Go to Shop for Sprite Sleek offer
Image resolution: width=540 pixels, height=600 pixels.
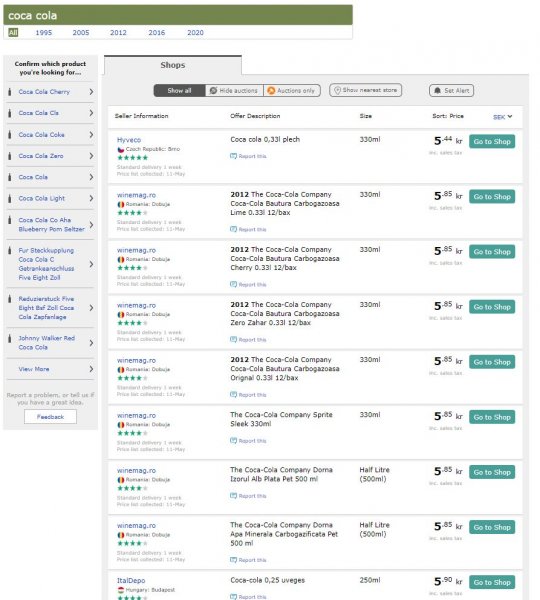click(492, 417)
